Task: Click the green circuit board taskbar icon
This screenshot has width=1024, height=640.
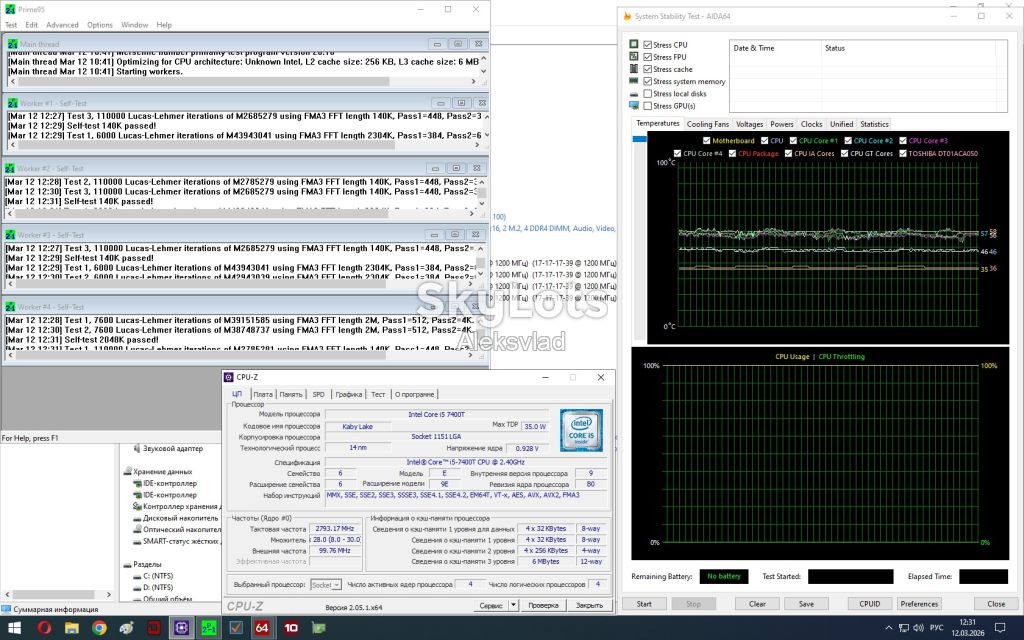Action: pos(318,628)
